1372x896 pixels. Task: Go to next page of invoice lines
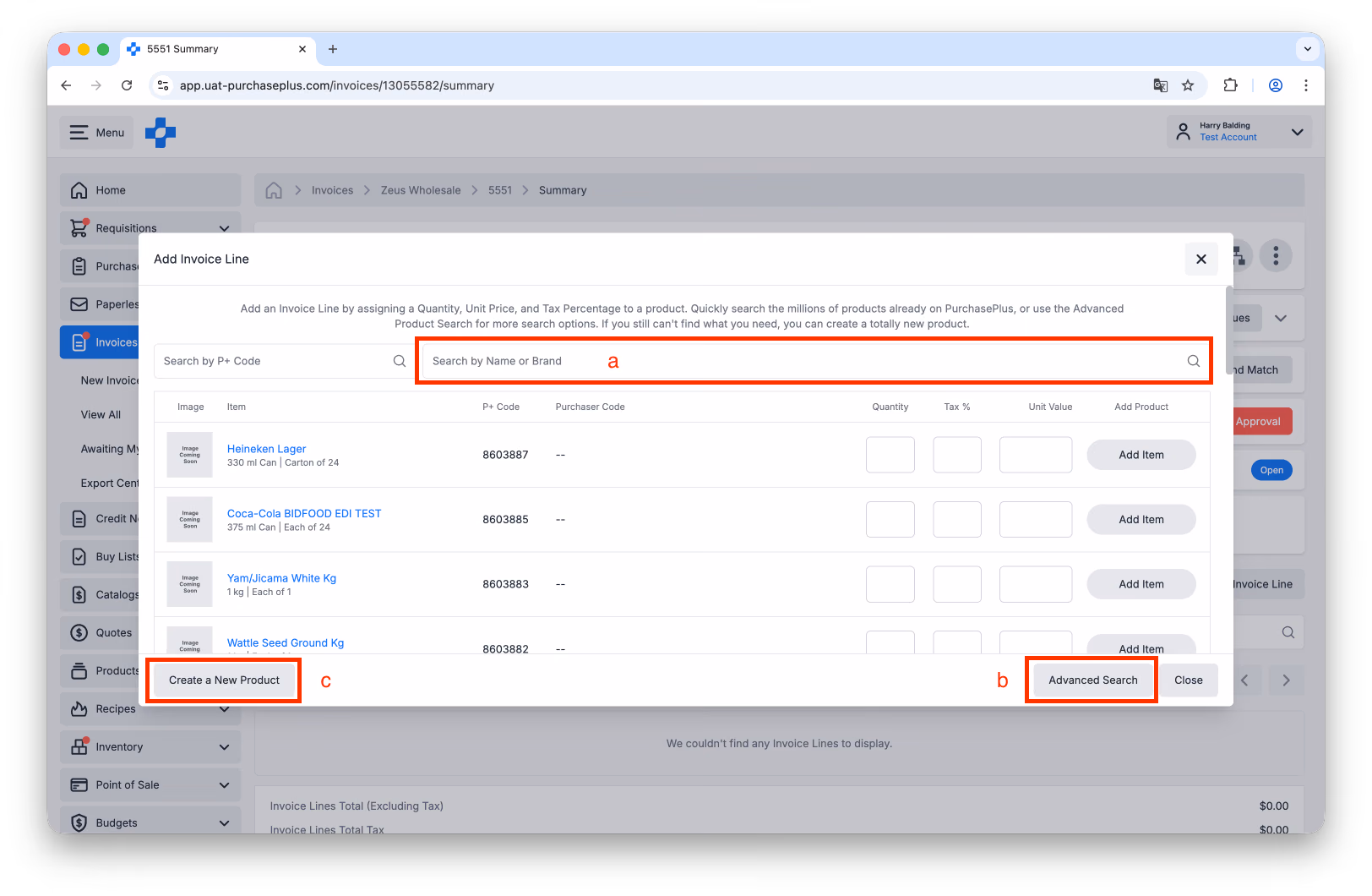click(x=1286, y=680)
